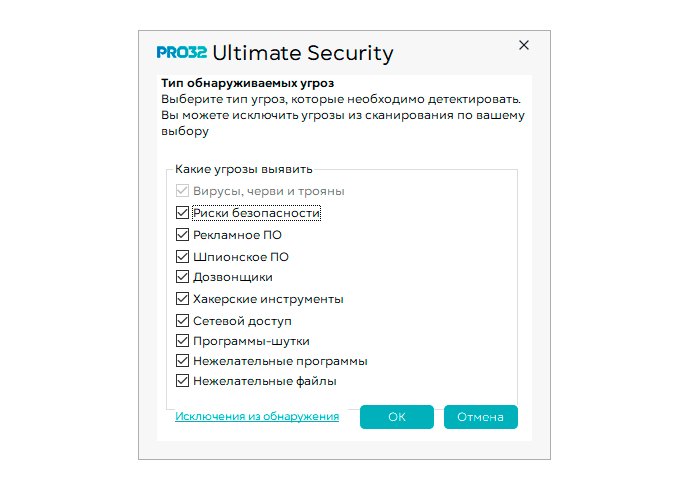The image size is (690, 490).
Task: Confirm settings with the OK button
Action: [397, 417]
